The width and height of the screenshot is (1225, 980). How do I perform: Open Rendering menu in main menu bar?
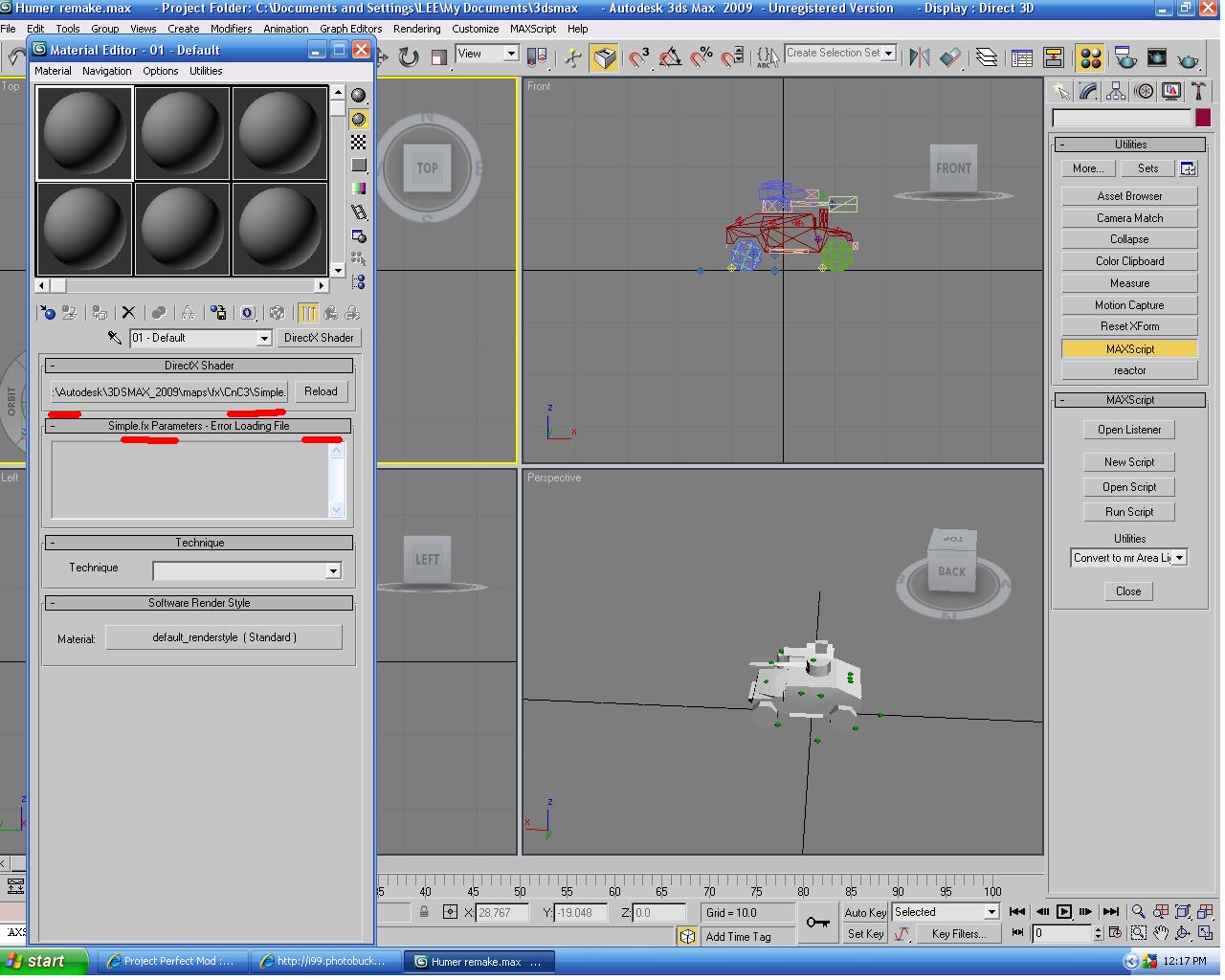416,29
